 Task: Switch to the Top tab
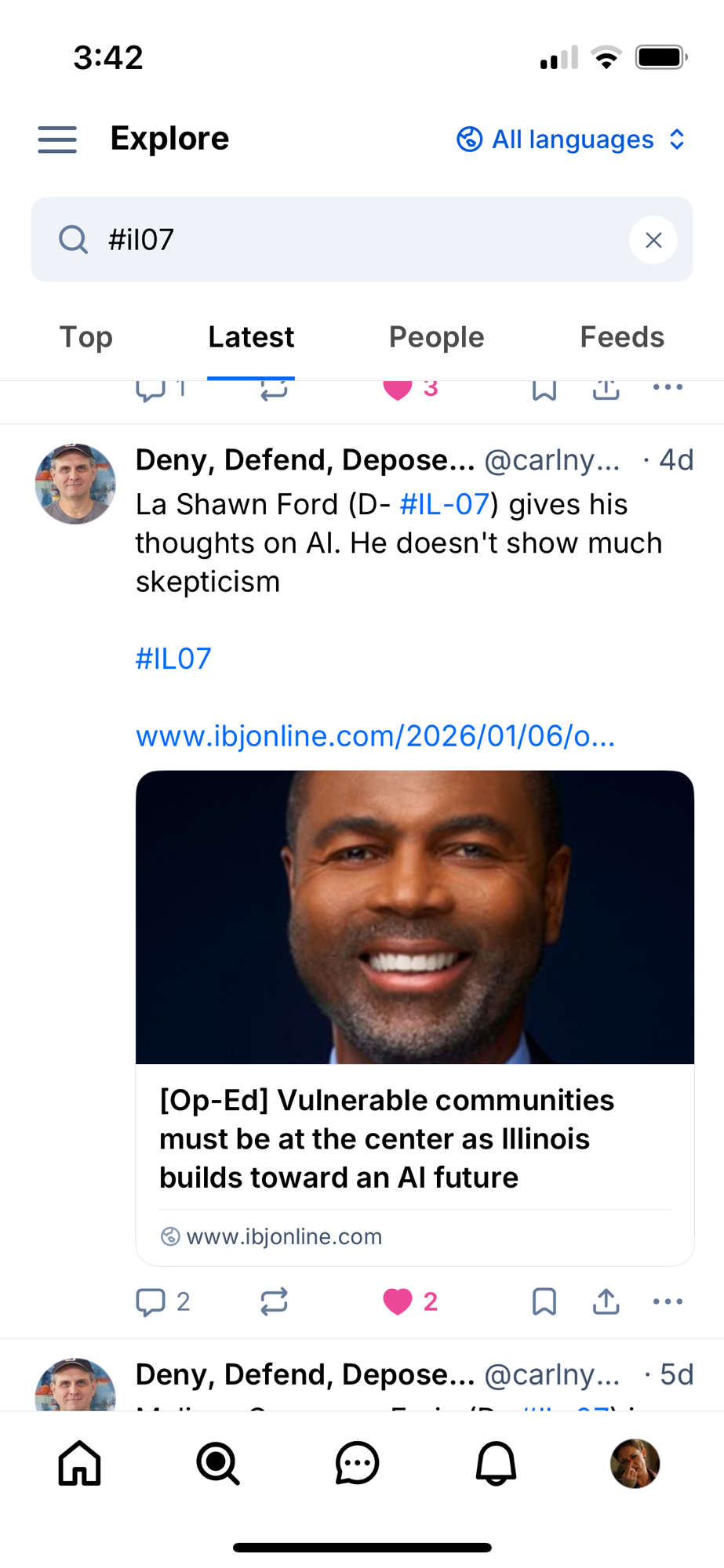point(86,337)
